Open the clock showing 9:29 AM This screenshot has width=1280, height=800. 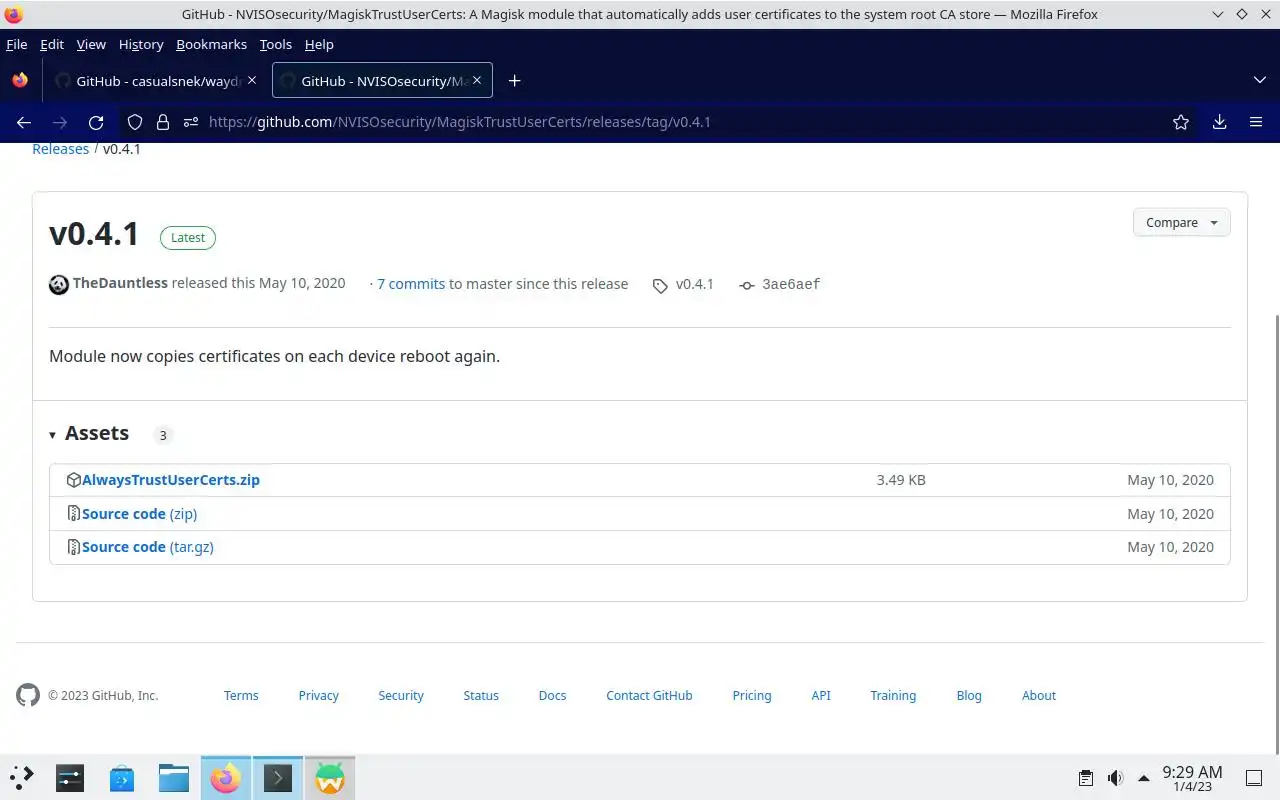click(1192, 778)
